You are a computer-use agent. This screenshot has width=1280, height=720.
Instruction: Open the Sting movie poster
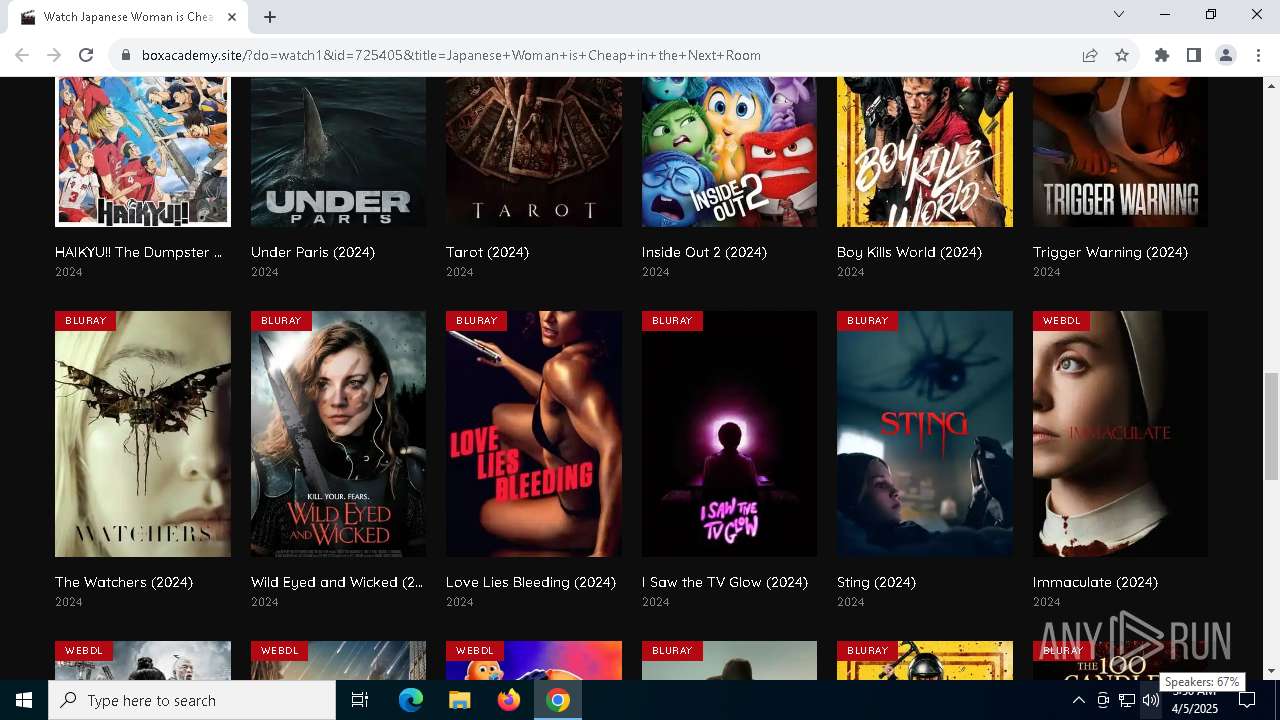tap(925, 434)
